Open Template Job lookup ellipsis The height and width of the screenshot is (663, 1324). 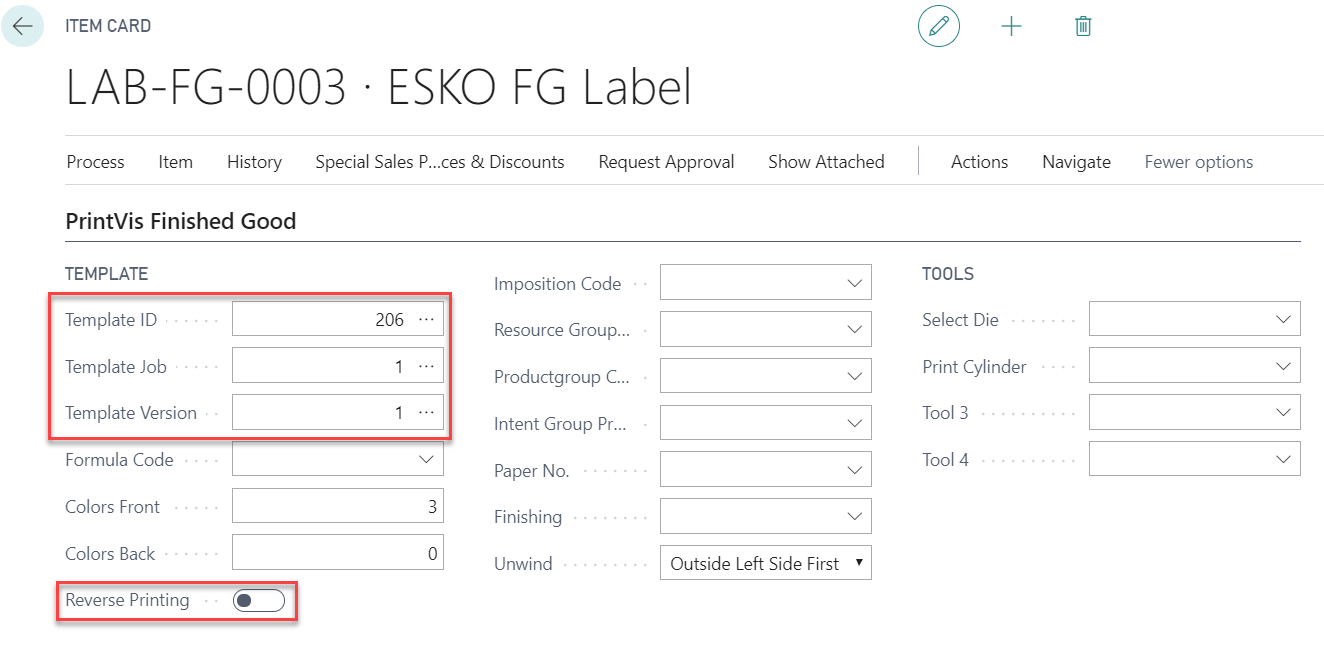(427, 367)
